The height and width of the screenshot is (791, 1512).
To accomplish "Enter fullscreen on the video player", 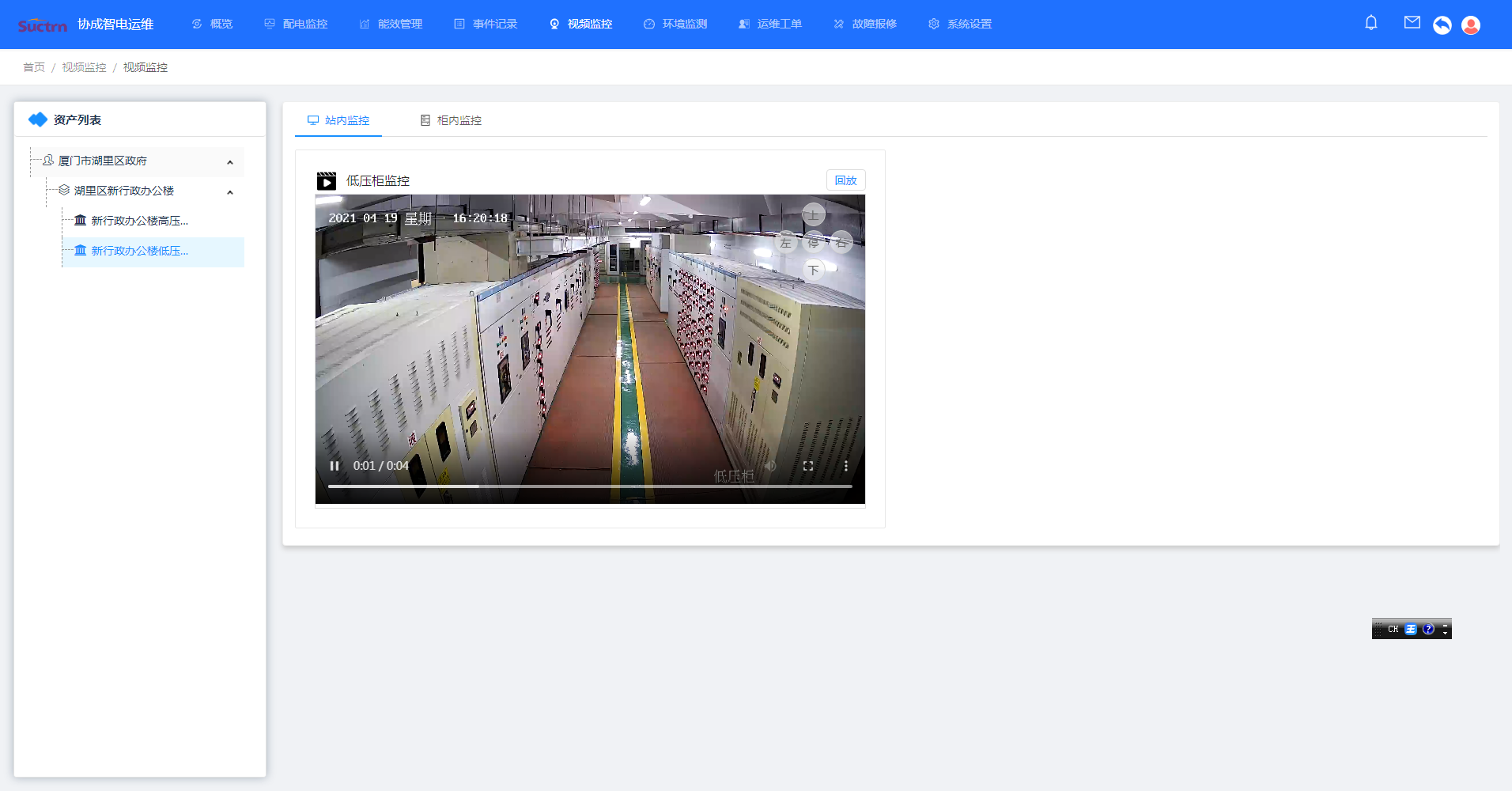I will tap(808, 466).
